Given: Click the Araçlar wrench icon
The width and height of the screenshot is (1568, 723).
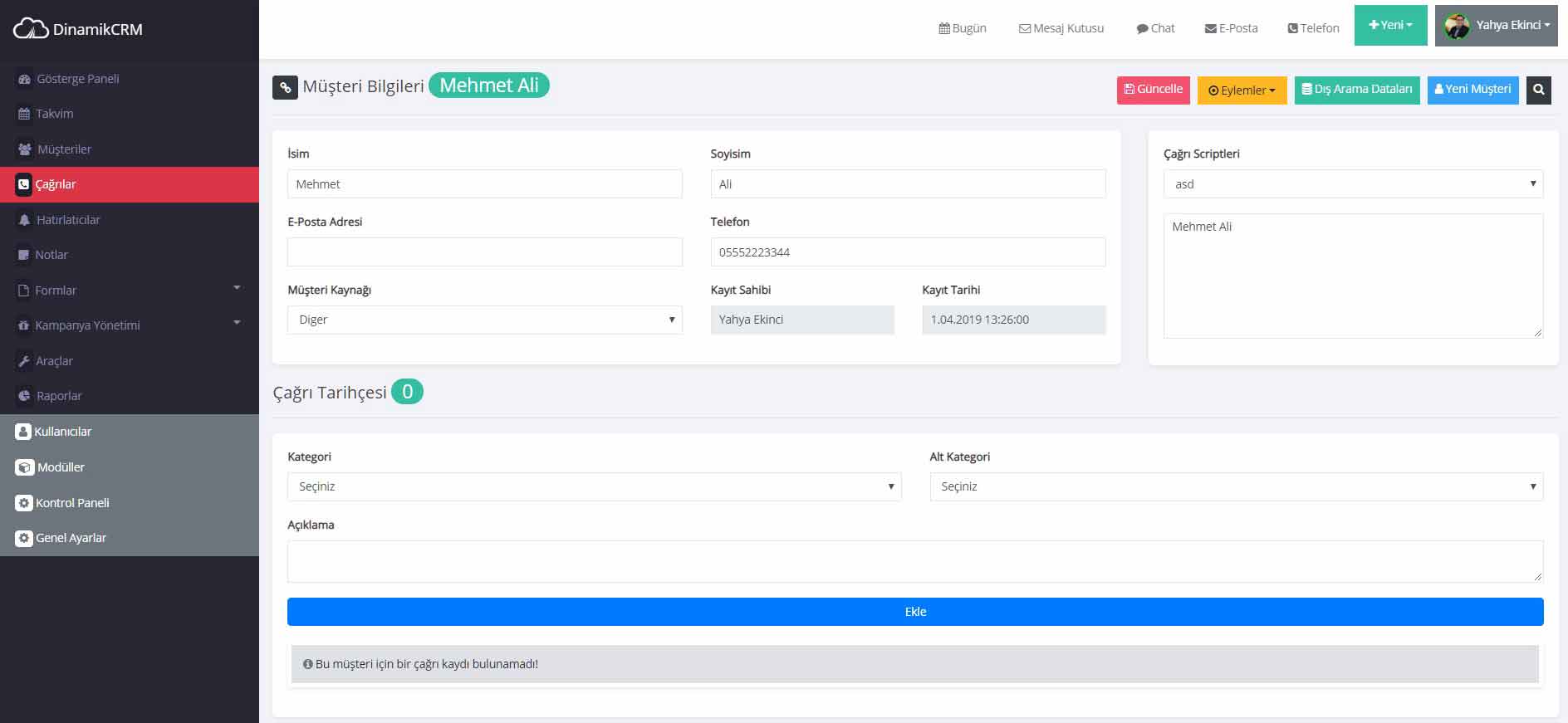Looking at the screenshot, I should click(24, 361).
